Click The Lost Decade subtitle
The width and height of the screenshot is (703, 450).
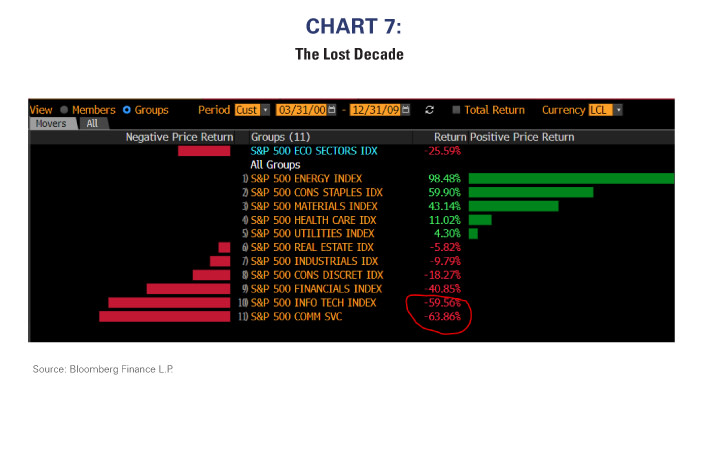pyautogui.click(x=349, y=54)
